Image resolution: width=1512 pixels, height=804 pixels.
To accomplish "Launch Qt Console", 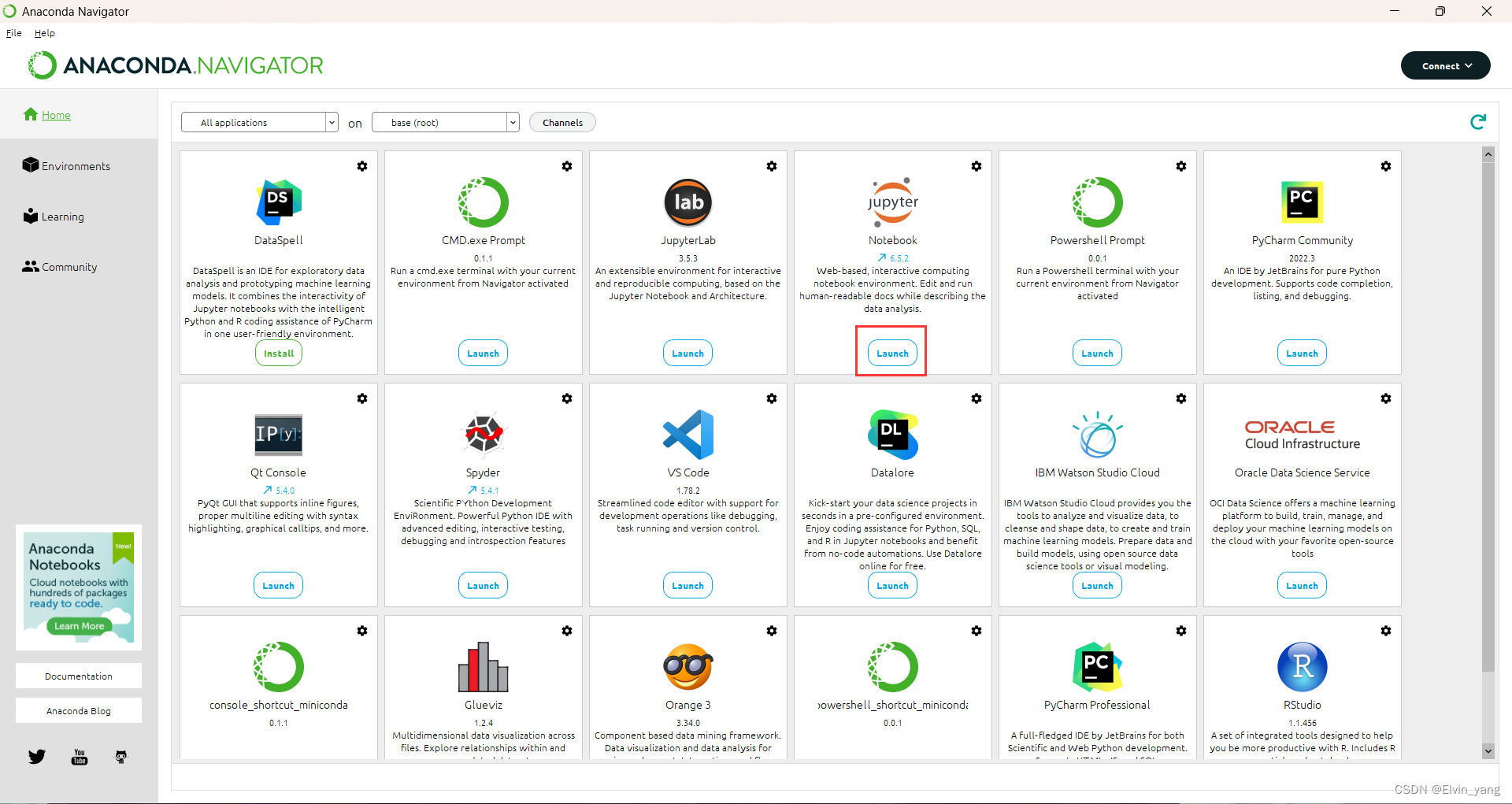I will 279,586.
